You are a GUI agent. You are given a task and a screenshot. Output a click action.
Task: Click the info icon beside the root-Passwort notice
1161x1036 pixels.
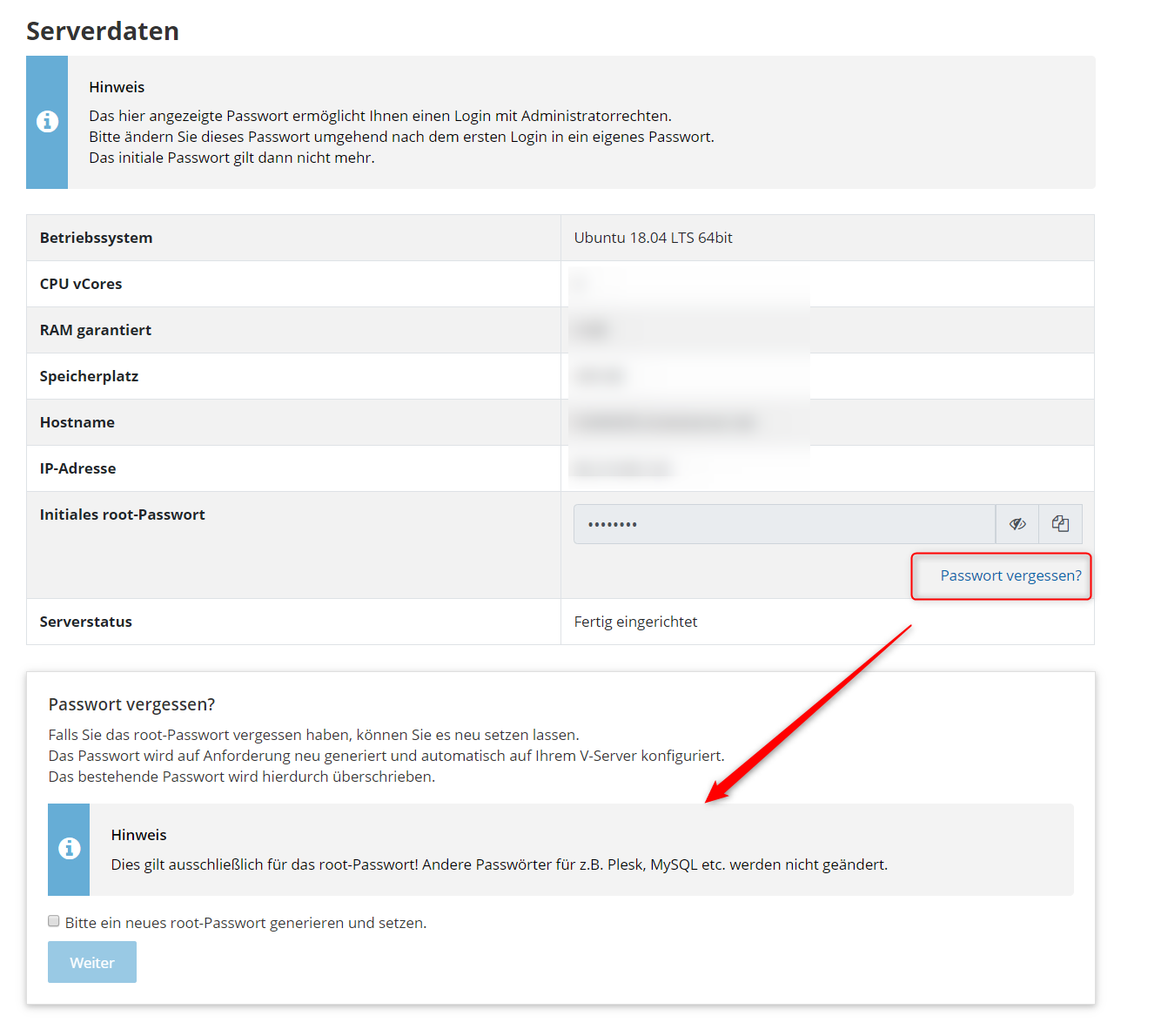tap(69, 849)
